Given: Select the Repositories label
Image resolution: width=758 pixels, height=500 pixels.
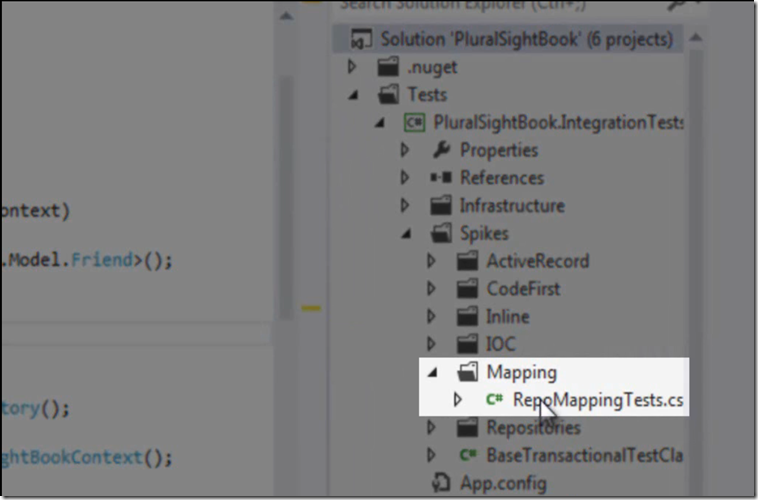Looking at the screenshot, I should coord(533,427).
